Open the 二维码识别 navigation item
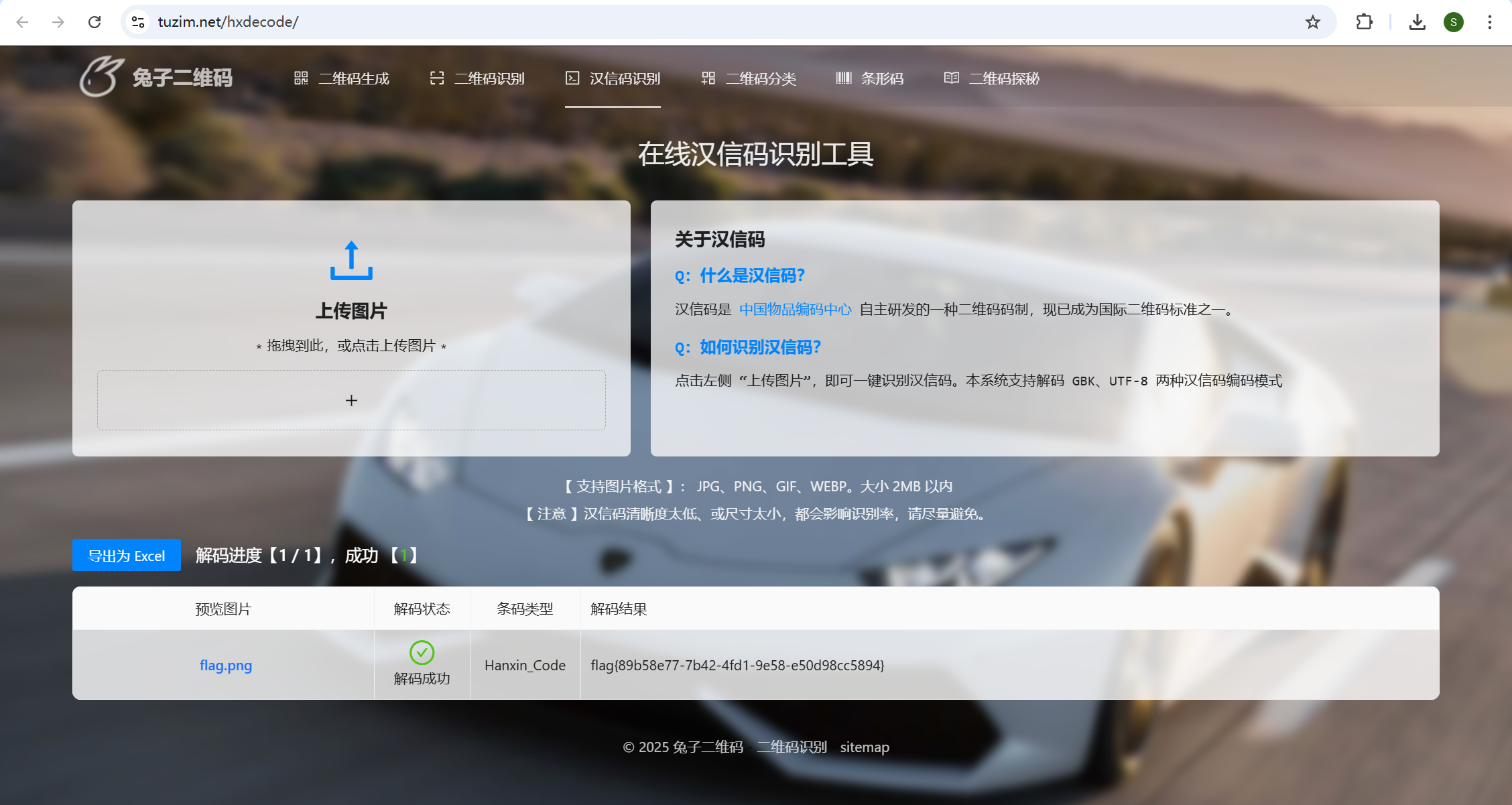1512x805 pixels. [x=477, y=78]
